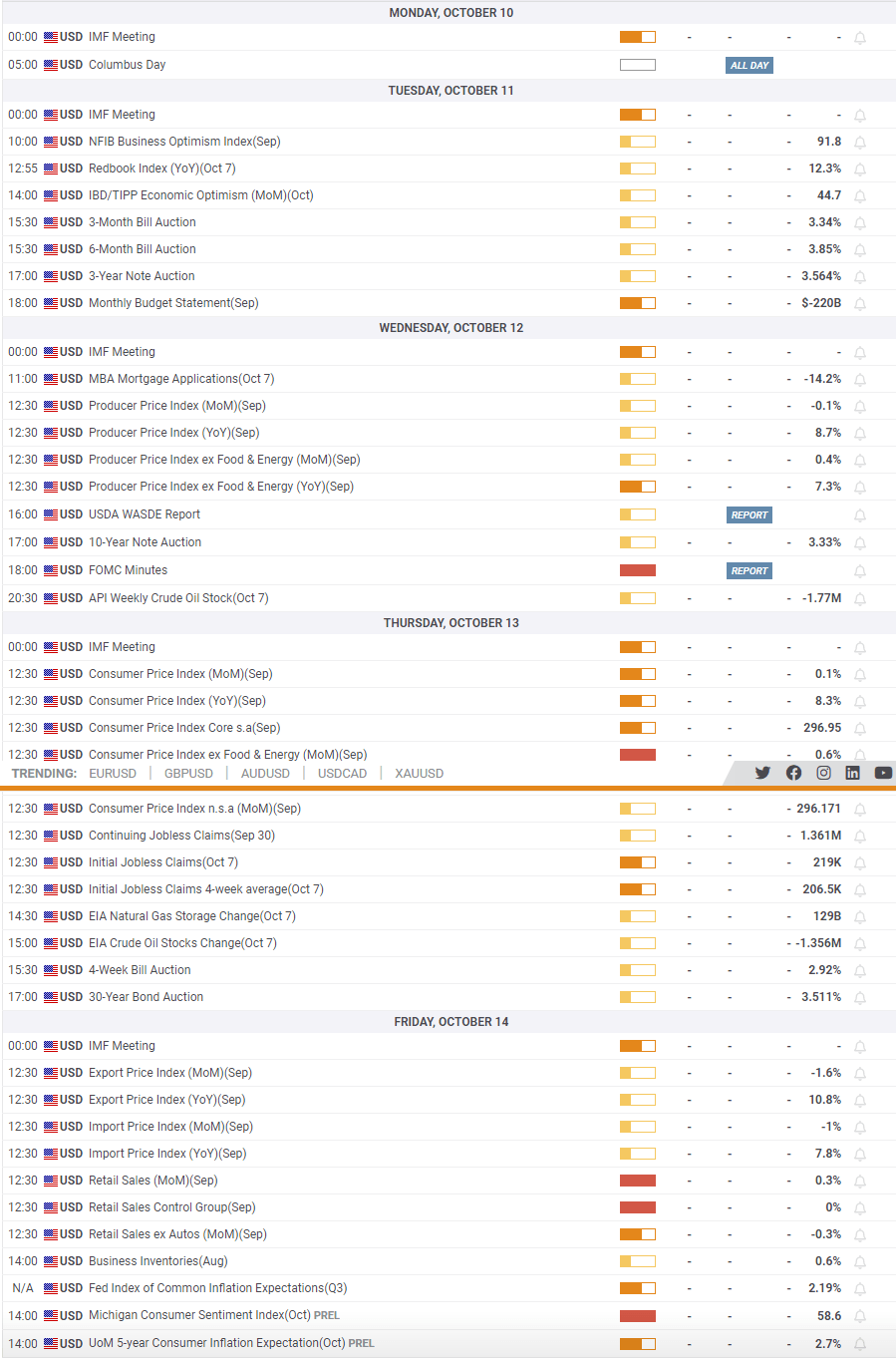Toggle alert bell for Retail Sales (MoM)(Sep)

859,1182
